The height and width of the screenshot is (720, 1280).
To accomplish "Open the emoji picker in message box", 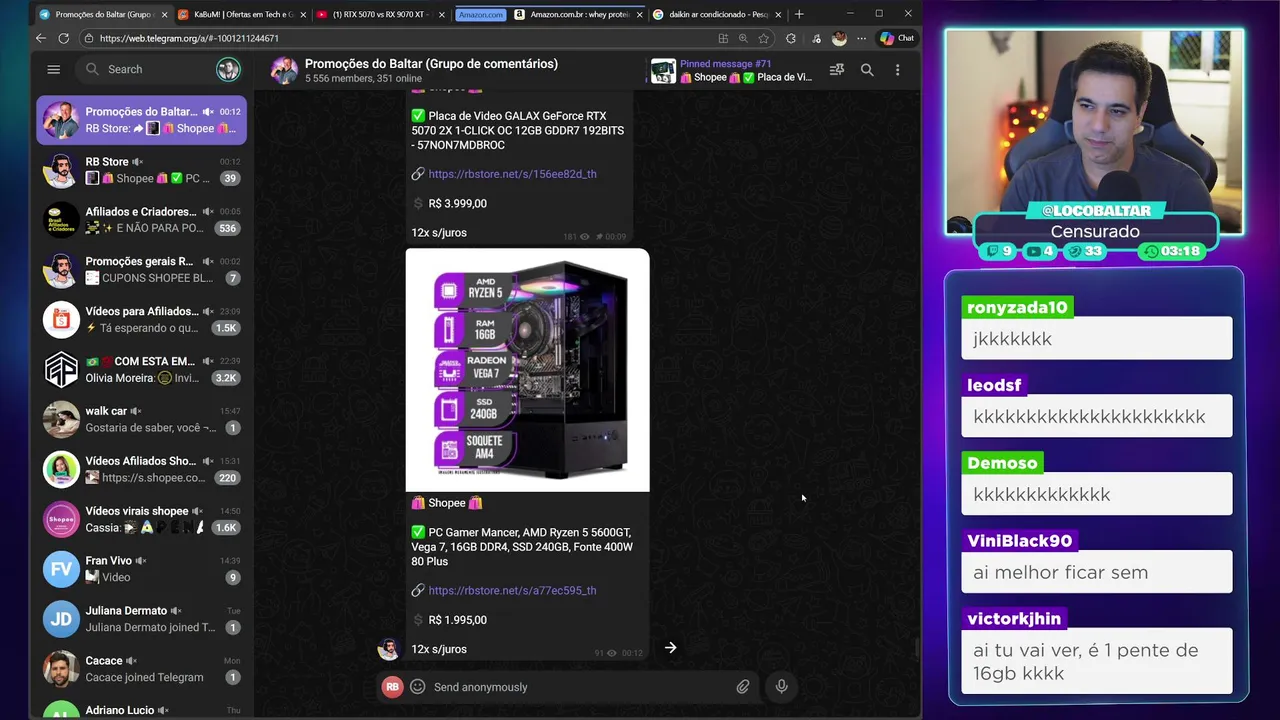I will pos(418,687).
